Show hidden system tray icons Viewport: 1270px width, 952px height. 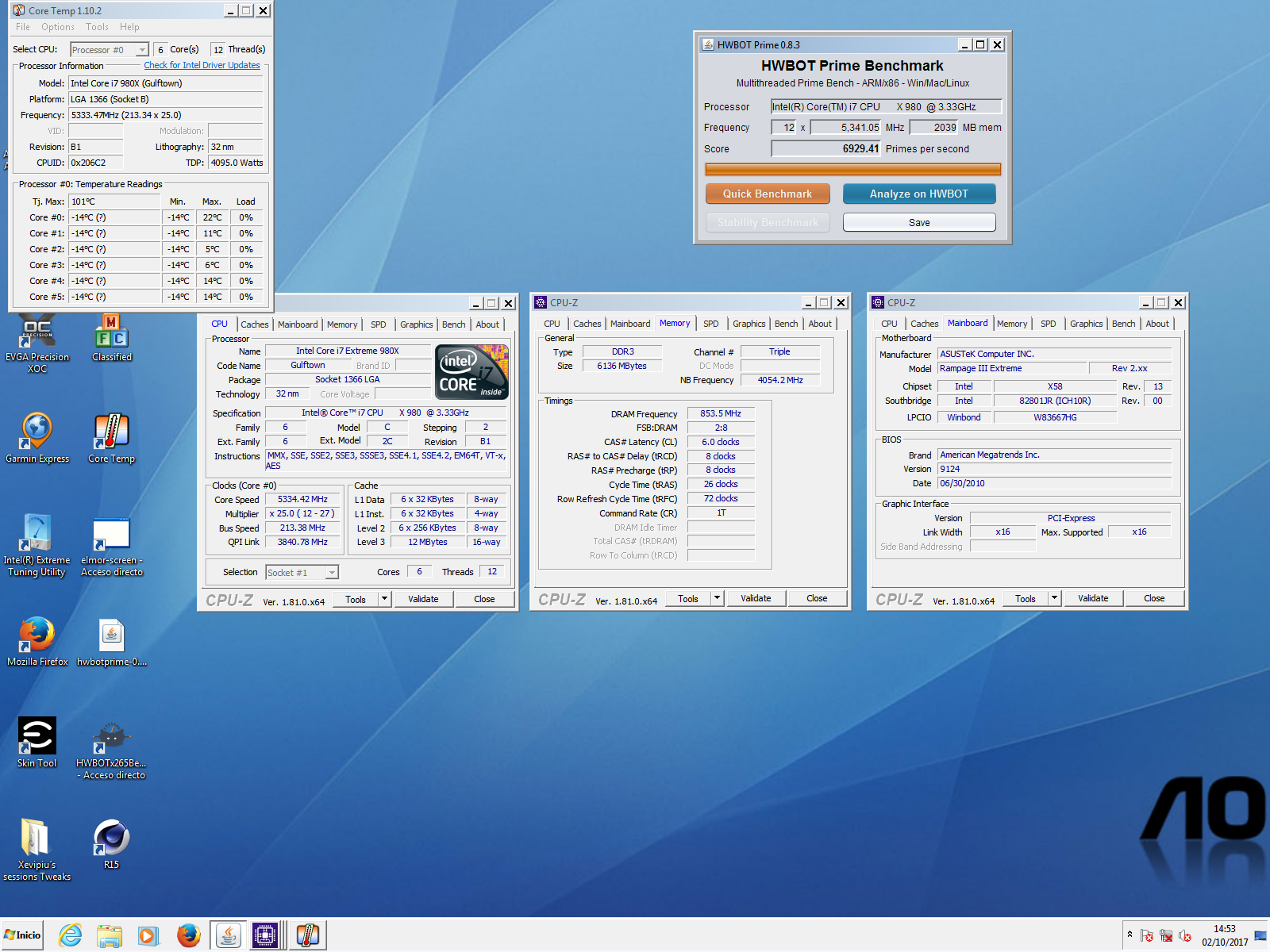(x=1130, y=935)
